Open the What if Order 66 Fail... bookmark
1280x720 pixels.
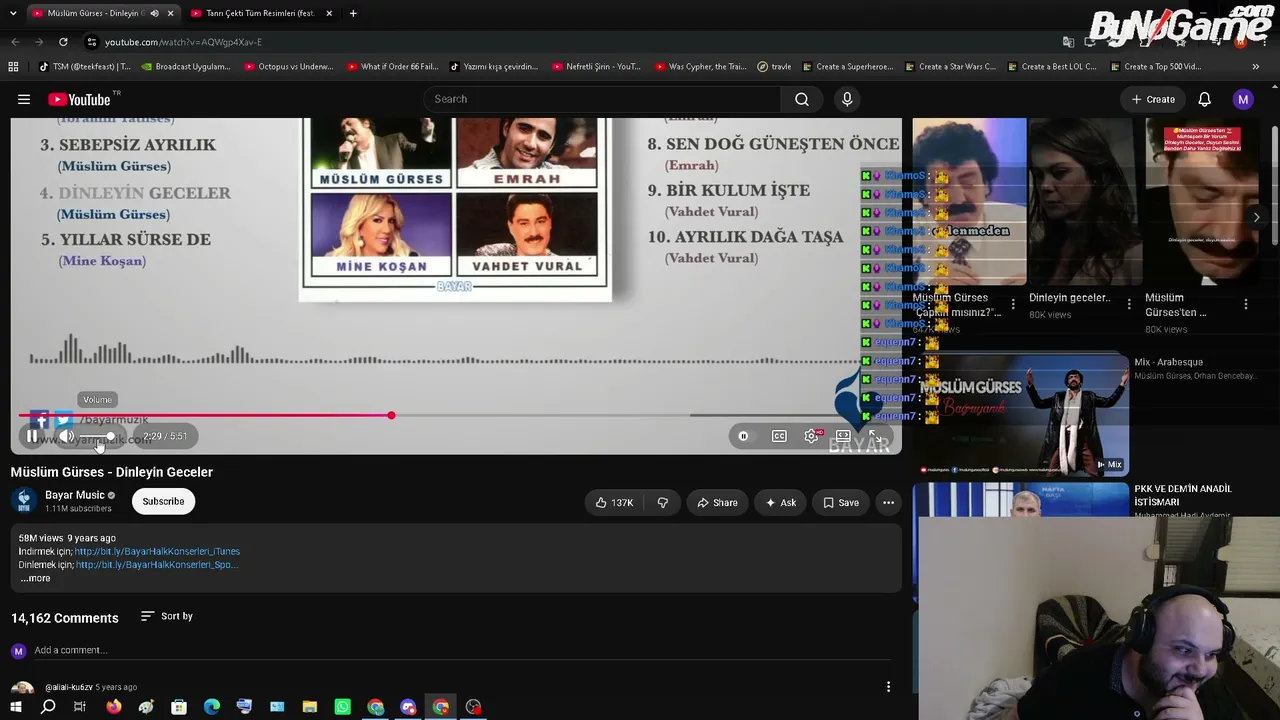[x=392, y=67]
